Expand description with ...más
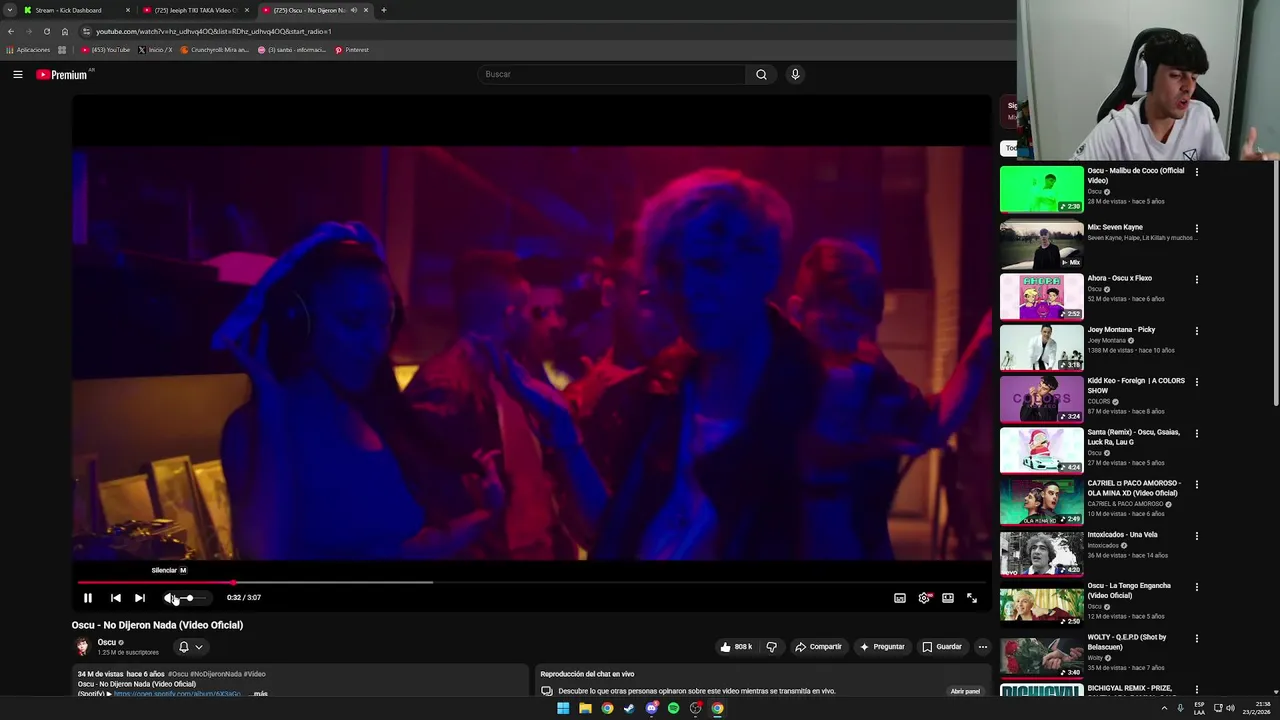Image resolution: width=1280 pixels, height=720 pixels. coord(258,693)
